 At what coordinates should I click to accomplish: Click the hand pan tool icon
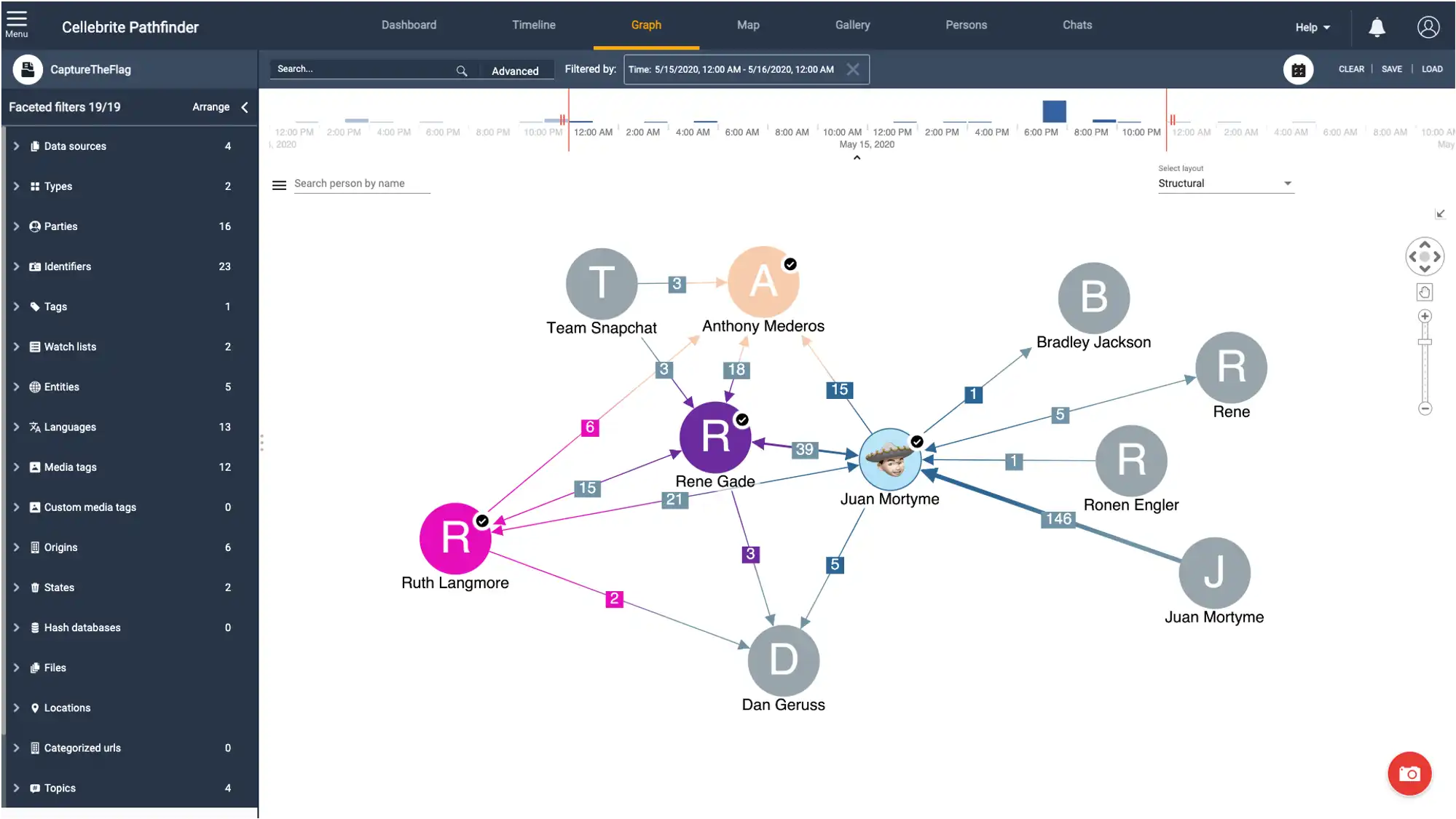tap(1425, 293)
